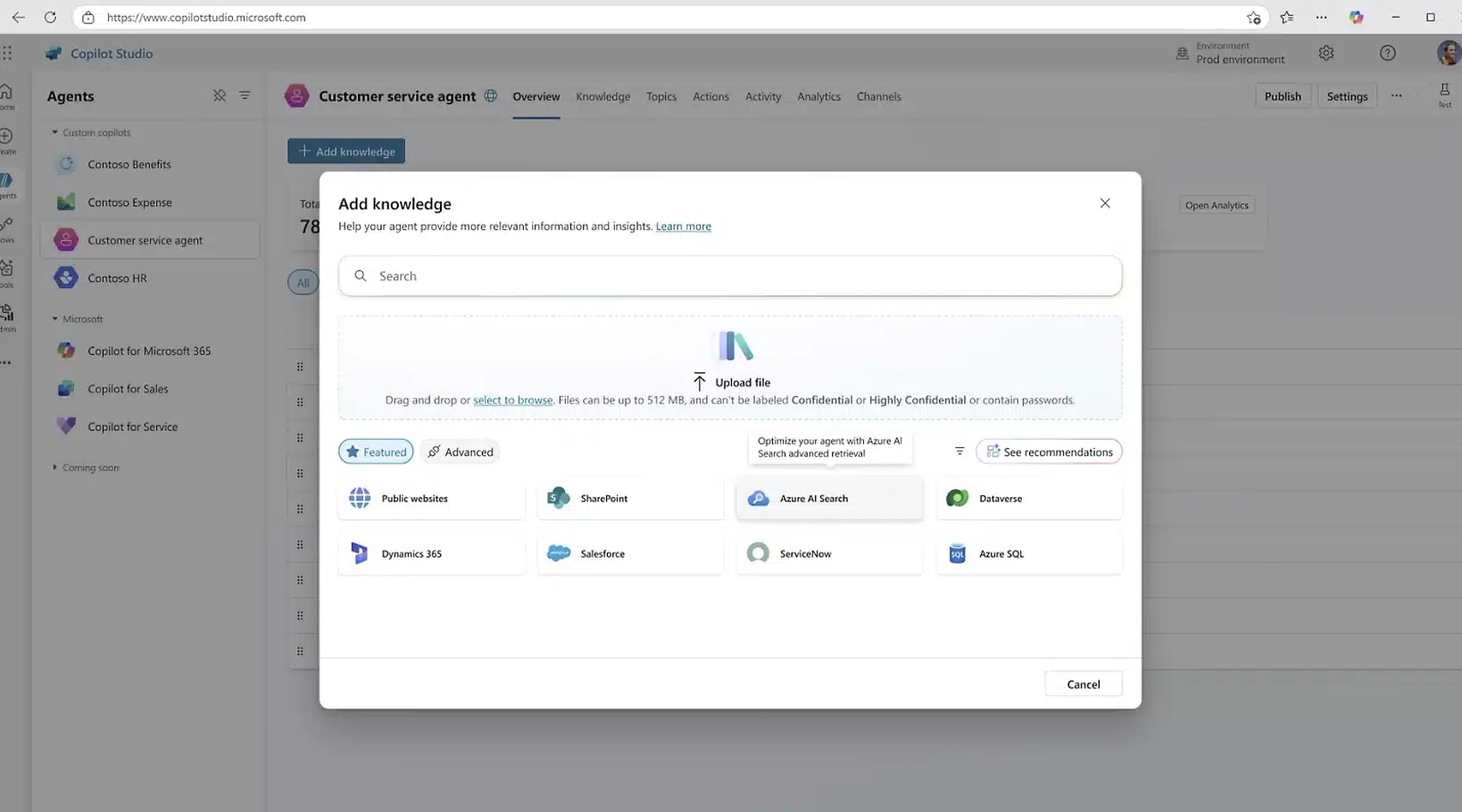
Task: Click the knowledge Search input field
Action: tap(730, 276)
